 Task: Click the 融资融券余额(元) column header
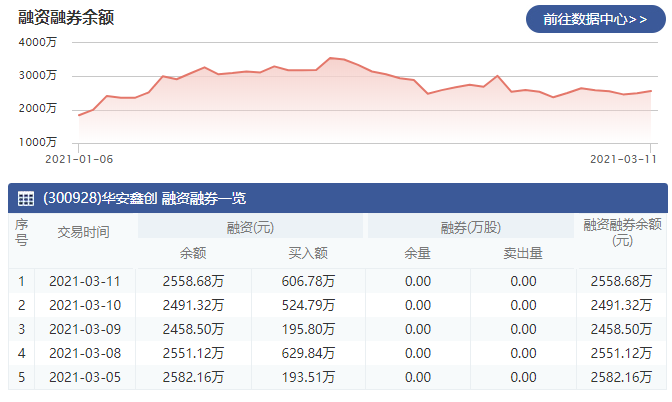(x=622, y=232)
